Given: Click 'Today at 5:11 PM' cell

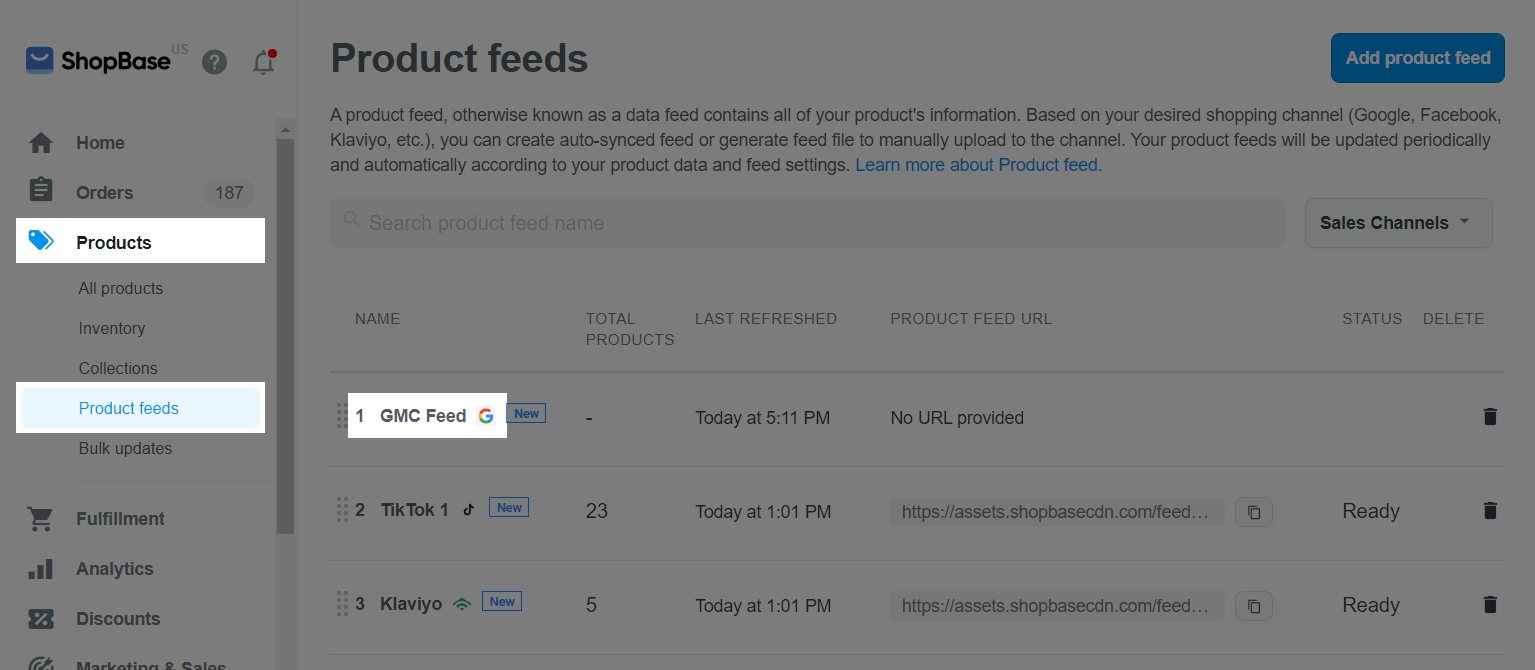Looking at the screenshot, I should (x=762, y=418).
